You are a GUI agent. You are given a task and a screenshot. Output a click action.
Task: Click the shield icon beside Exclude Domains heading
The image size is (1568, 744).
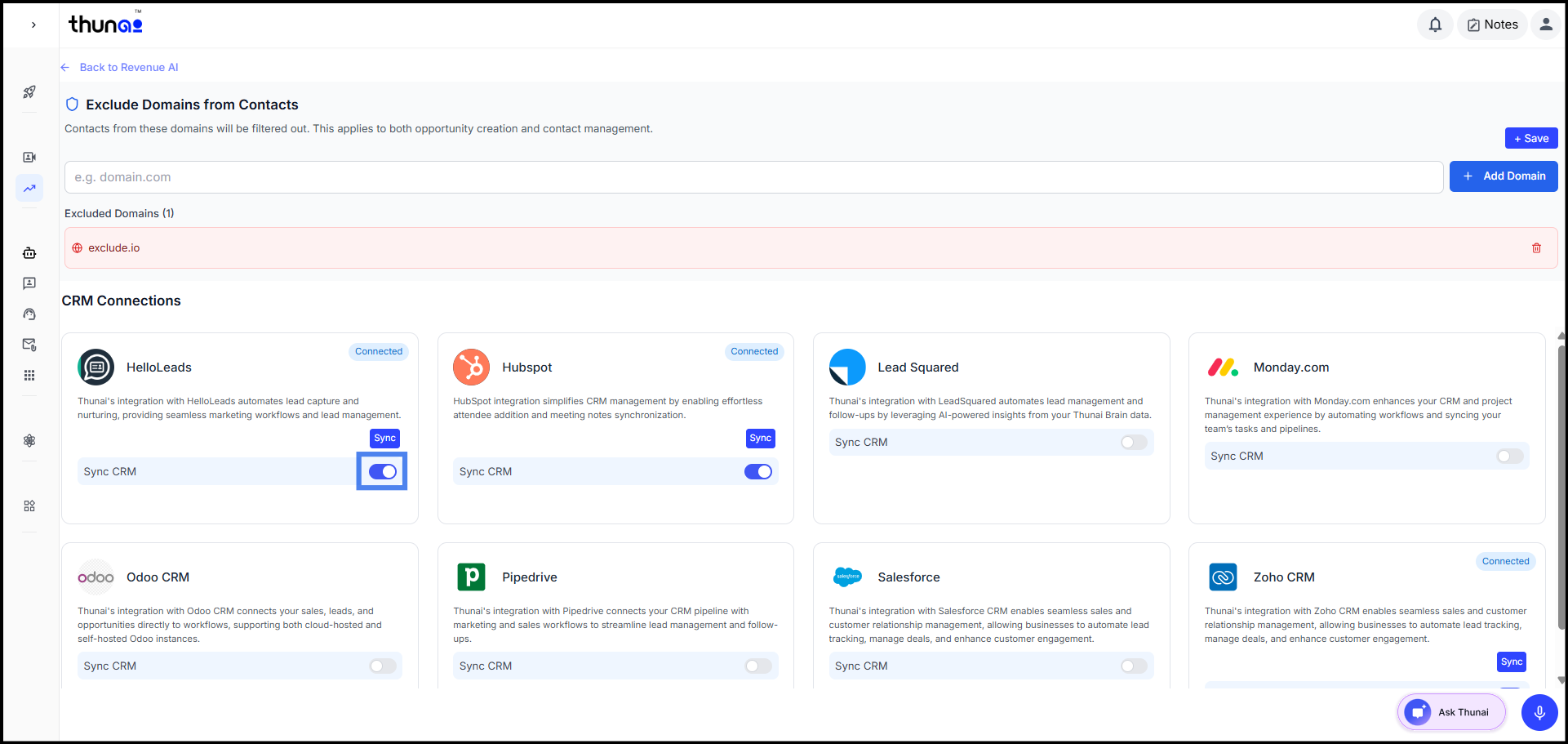pos(72,105)
